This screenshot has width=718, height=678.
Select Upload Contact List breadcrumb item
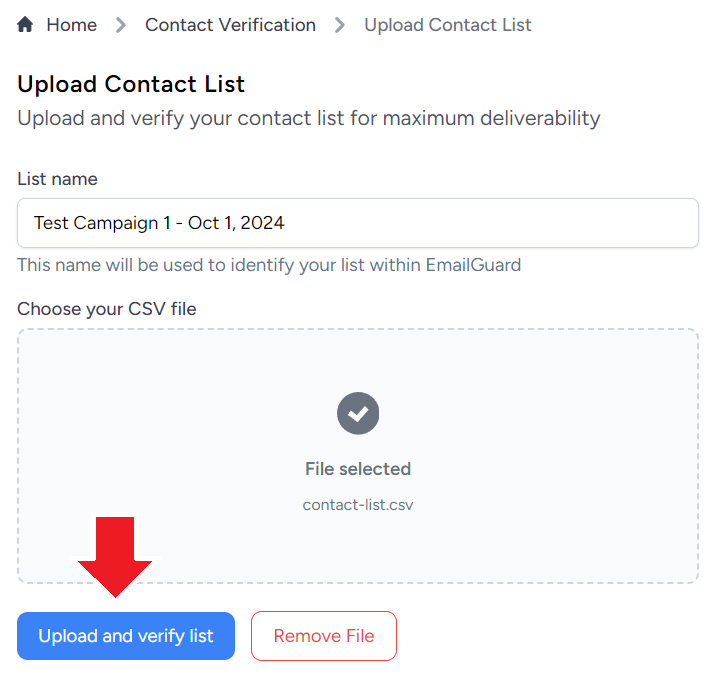click(448, 25)
